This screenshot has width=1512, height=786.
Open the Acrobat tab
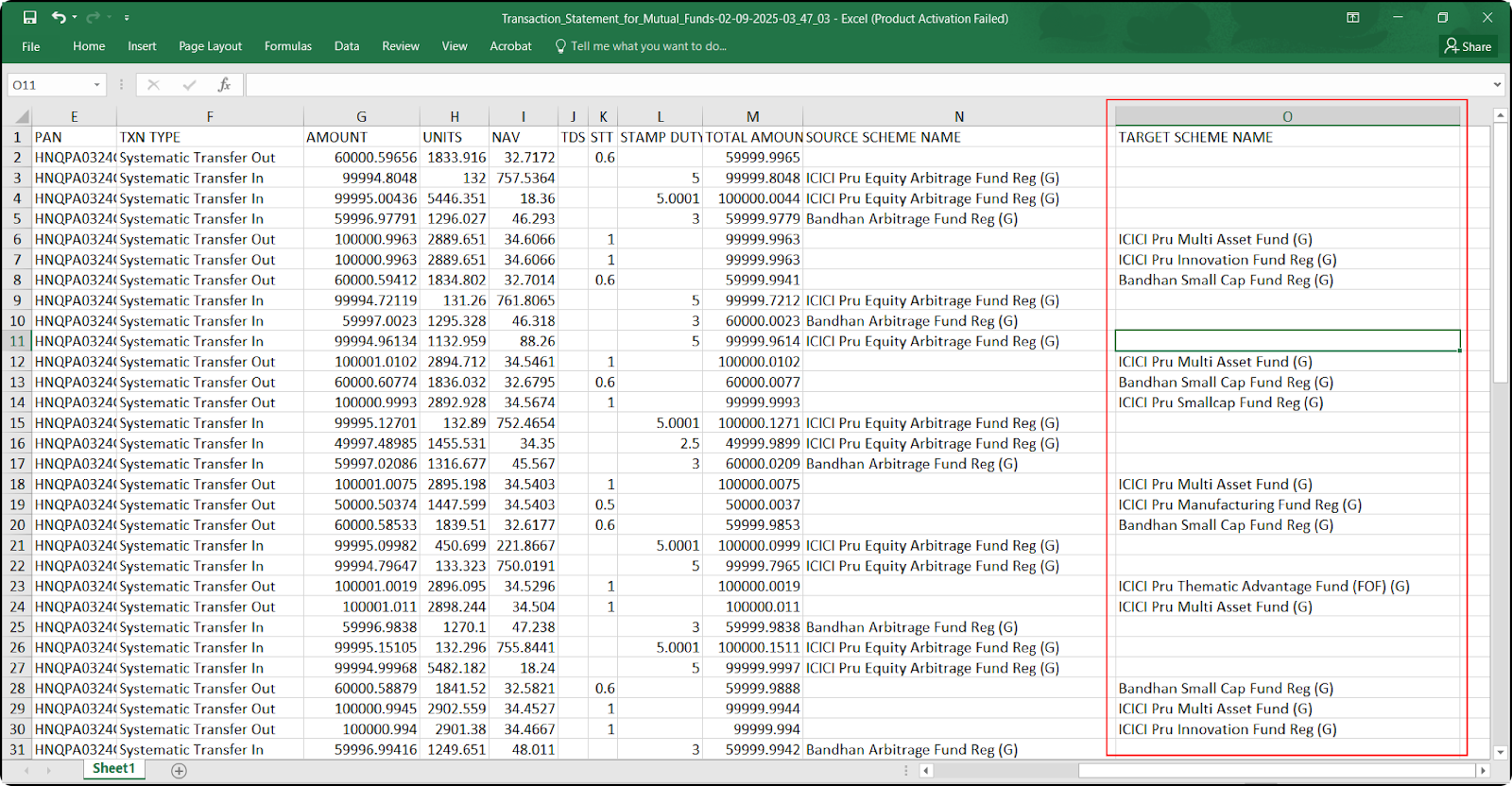coord(510,46)
